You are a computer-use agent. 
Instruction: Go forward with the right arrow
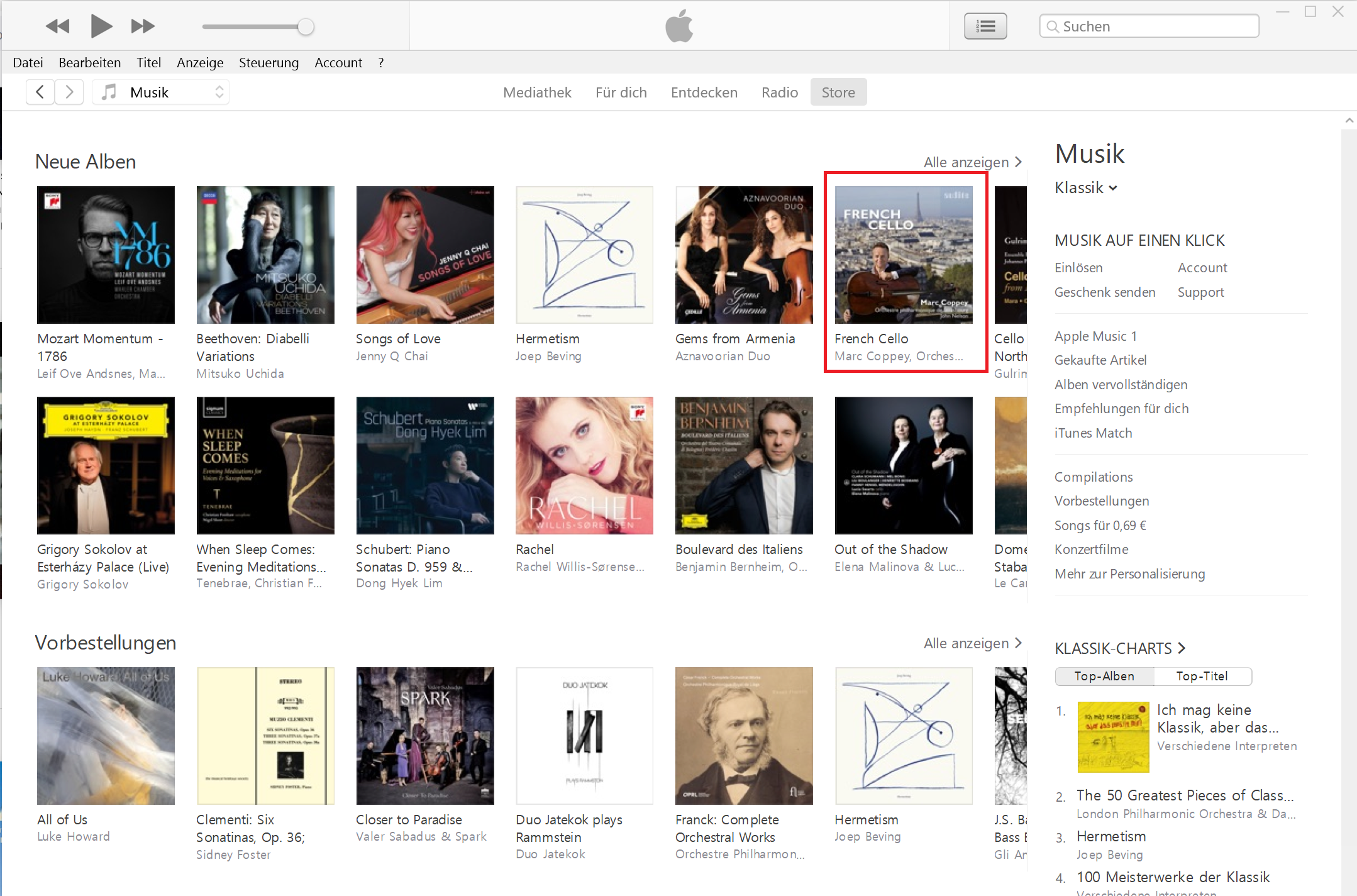69,92
